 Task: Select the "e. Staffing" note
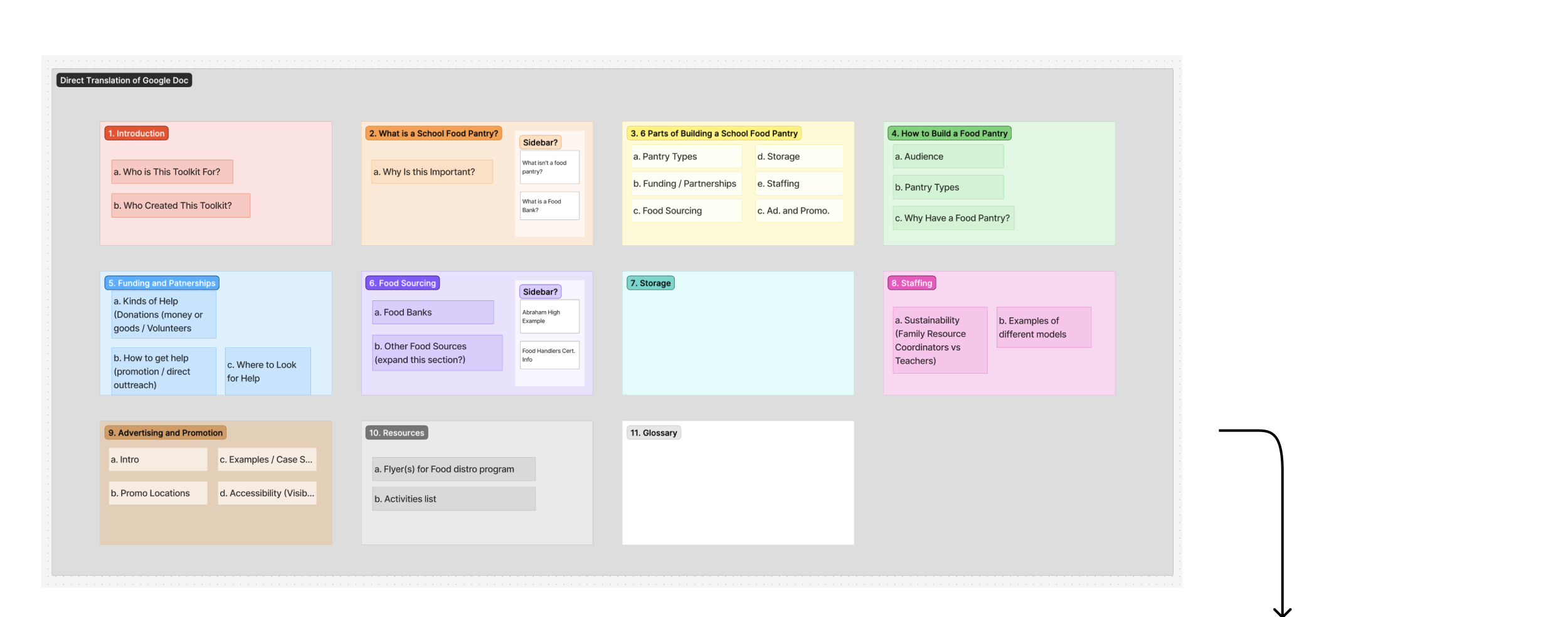coord(798,184)
